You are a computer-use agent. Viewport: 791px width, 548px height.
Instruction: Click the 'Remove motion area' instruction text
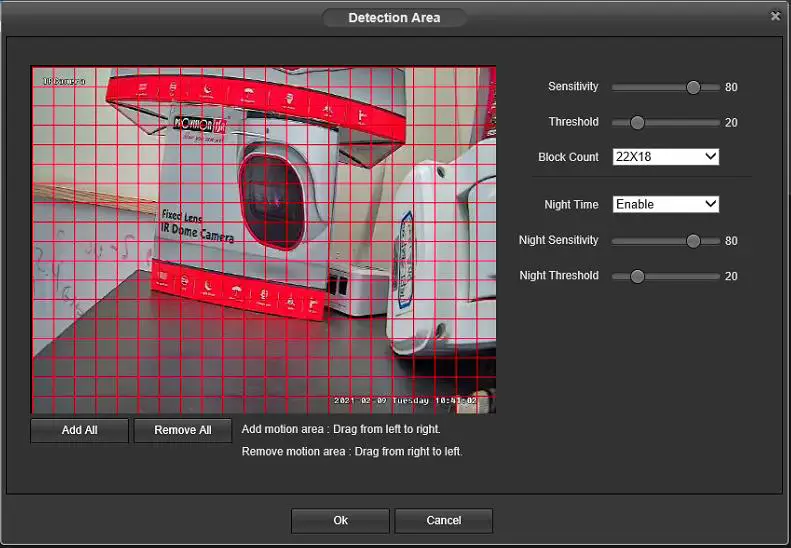pyautogui.click(x=352, y=452)
